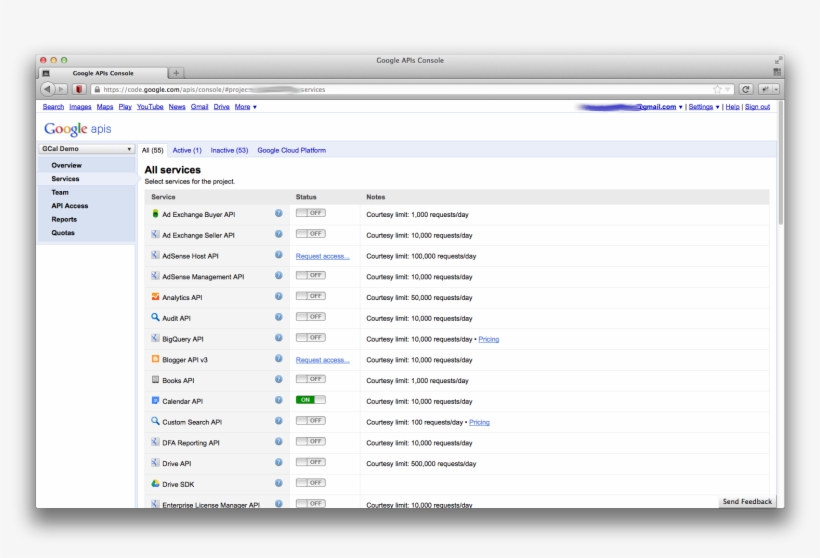Click Request access for AdSense Host API
The height and width of the screenshot is (558, 820).
tap(322, 256)
